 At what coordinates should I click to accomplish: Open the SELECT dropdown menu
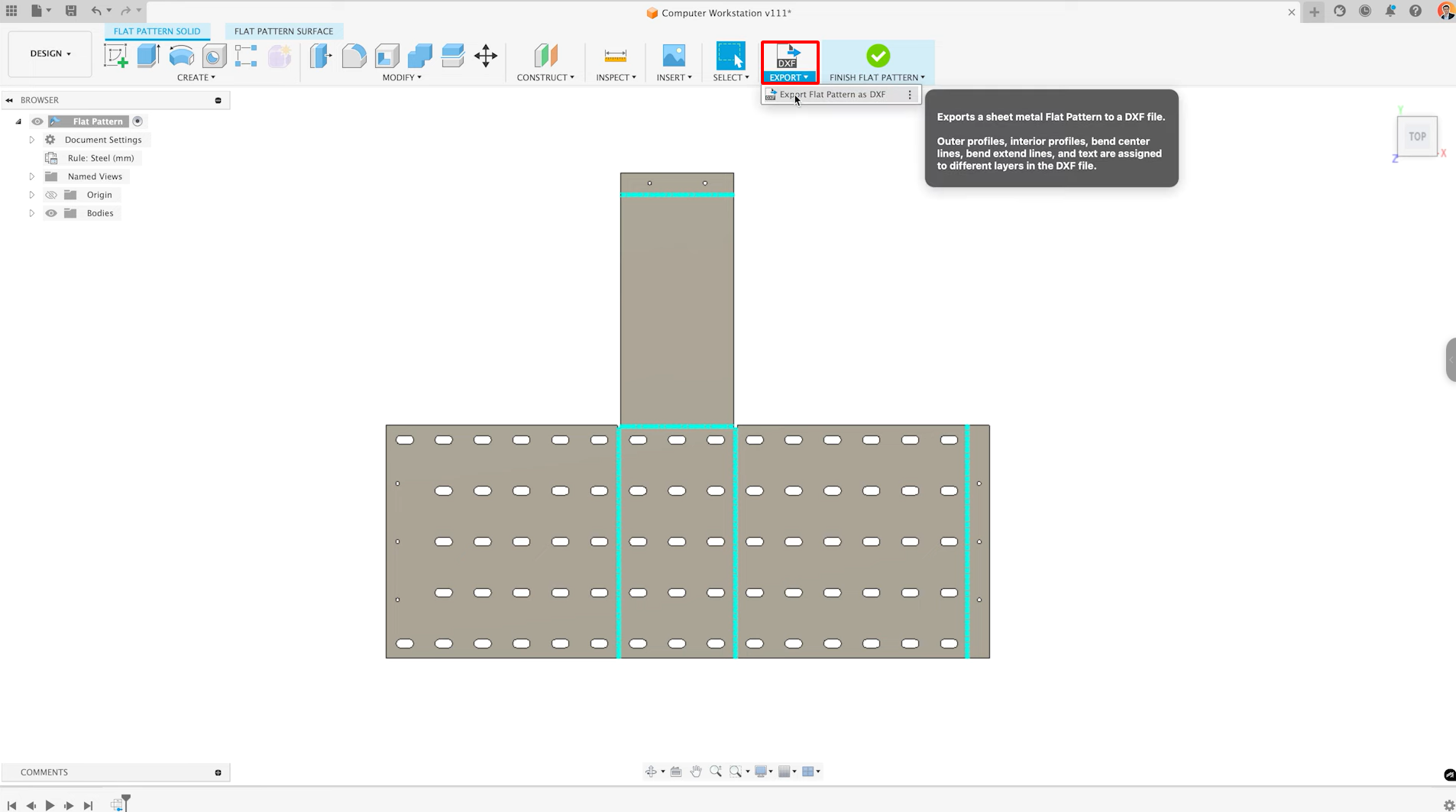[731, 77]
